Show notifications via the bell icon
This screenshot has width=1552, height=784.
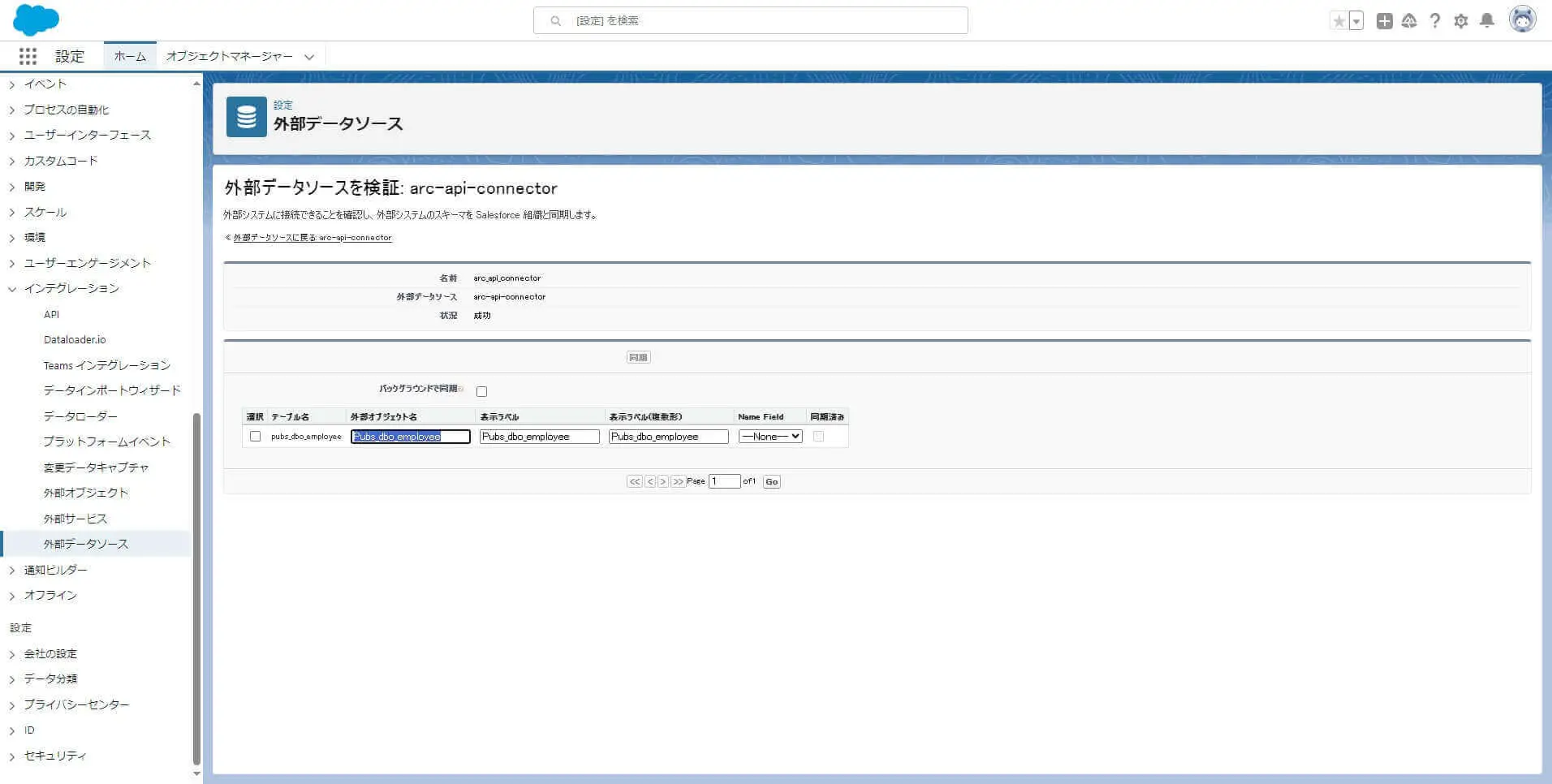pyautogui.click(x=1487, y=21)
